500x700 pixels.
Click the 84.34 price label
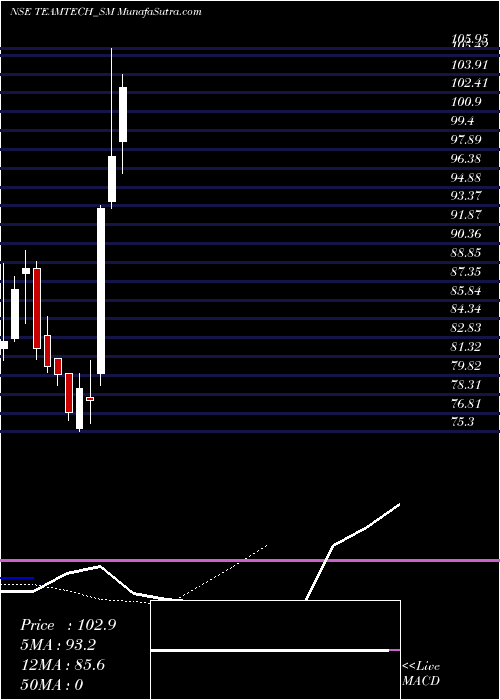(467, 309)
